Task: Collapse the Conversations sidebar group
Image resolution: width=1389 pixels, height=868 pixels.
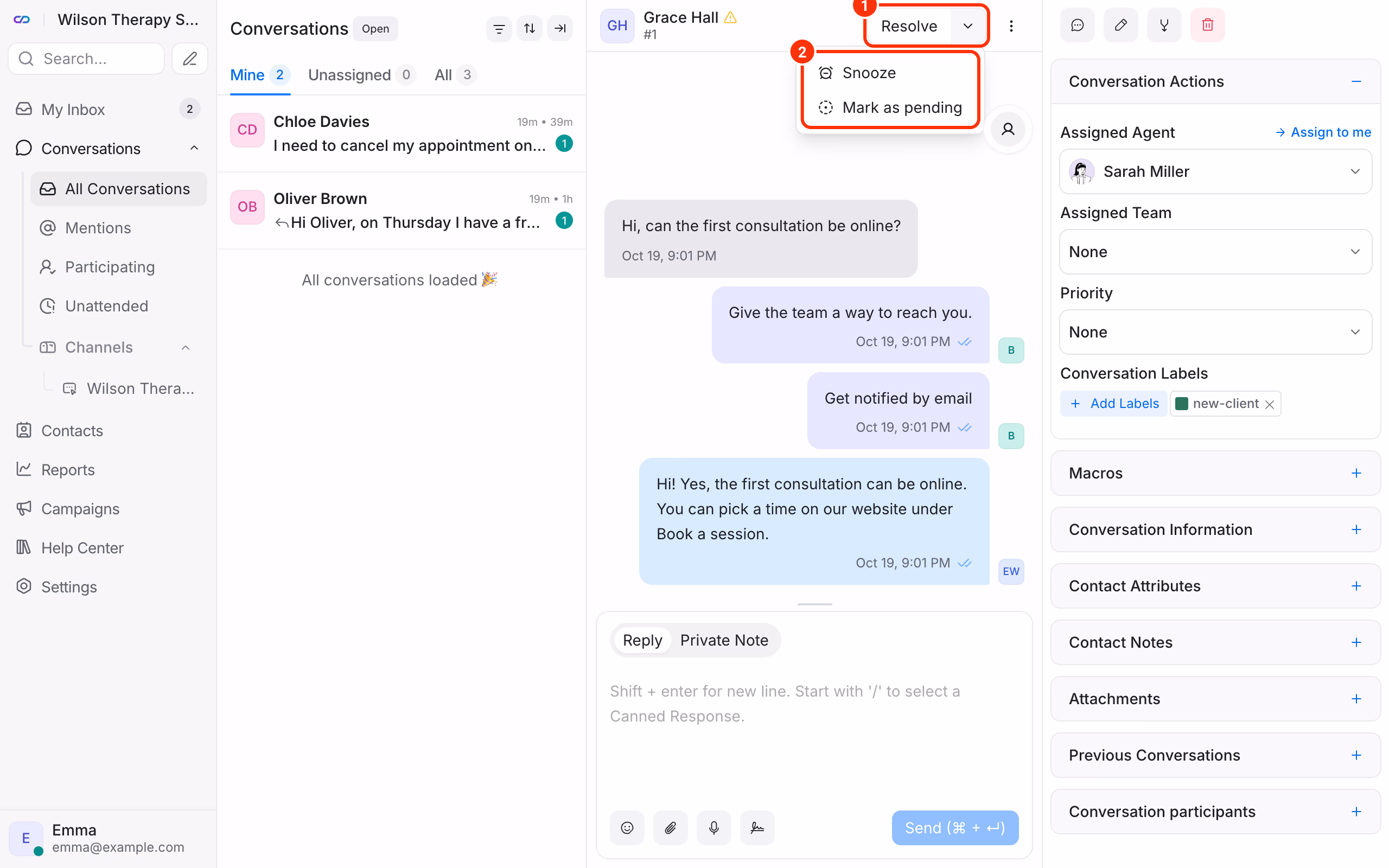Action: tap(194, 148)
